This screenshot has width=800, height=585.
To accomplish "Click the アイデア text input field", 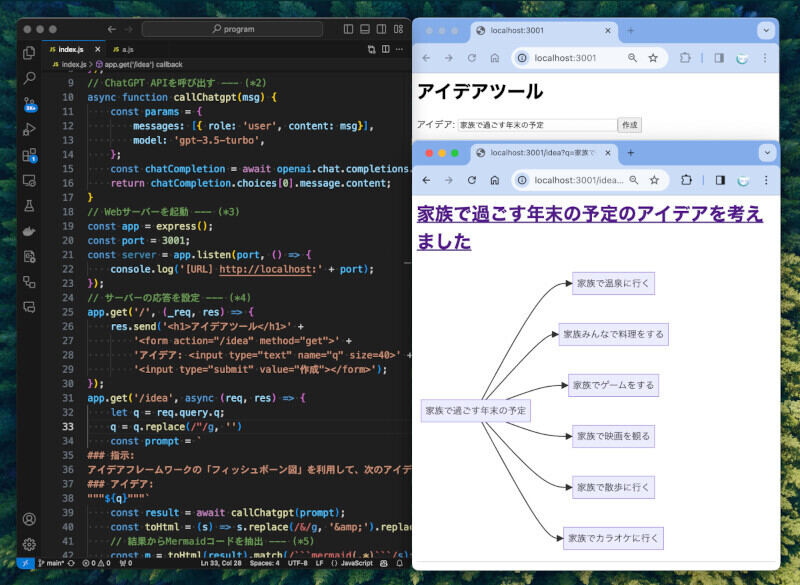I will [x=537, y=125].
